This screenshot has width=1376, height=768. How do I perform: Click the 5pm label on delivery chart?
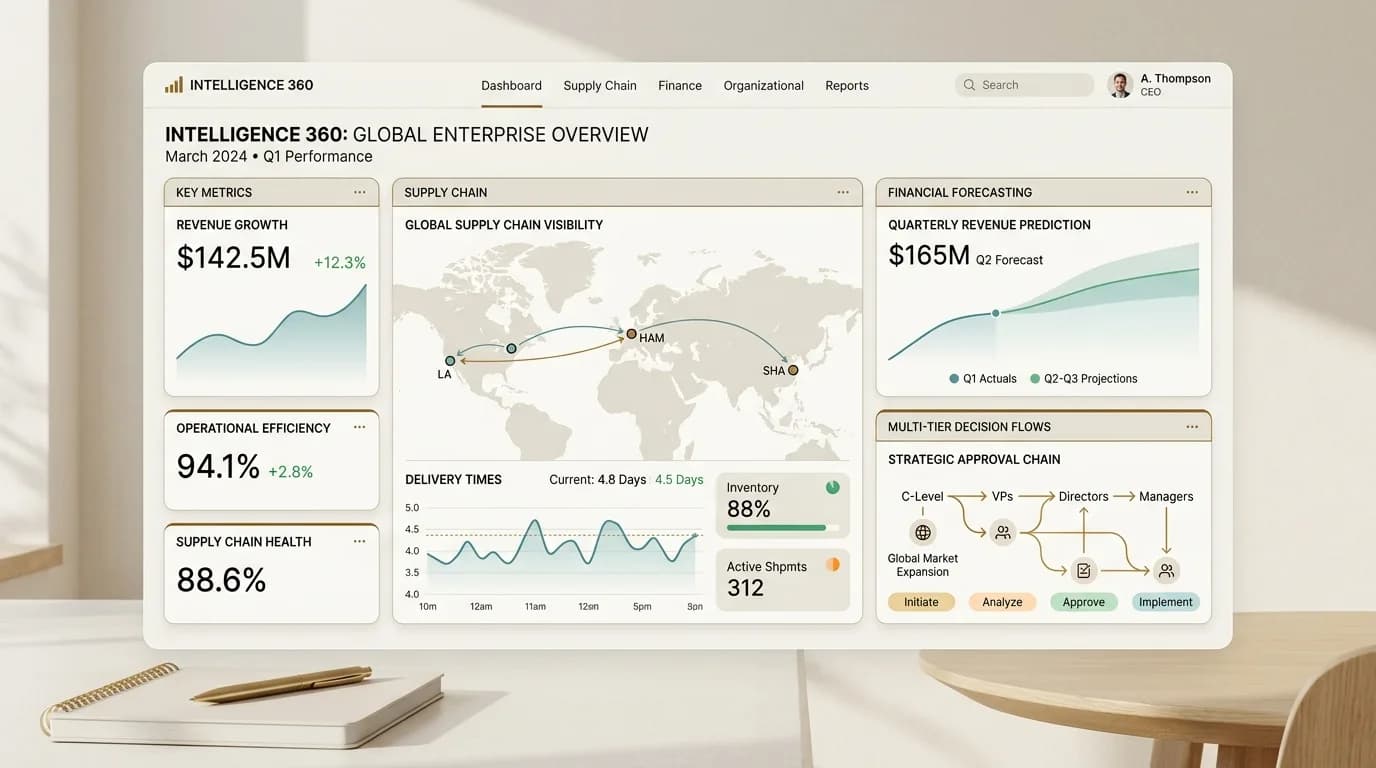tap(642, 607)
